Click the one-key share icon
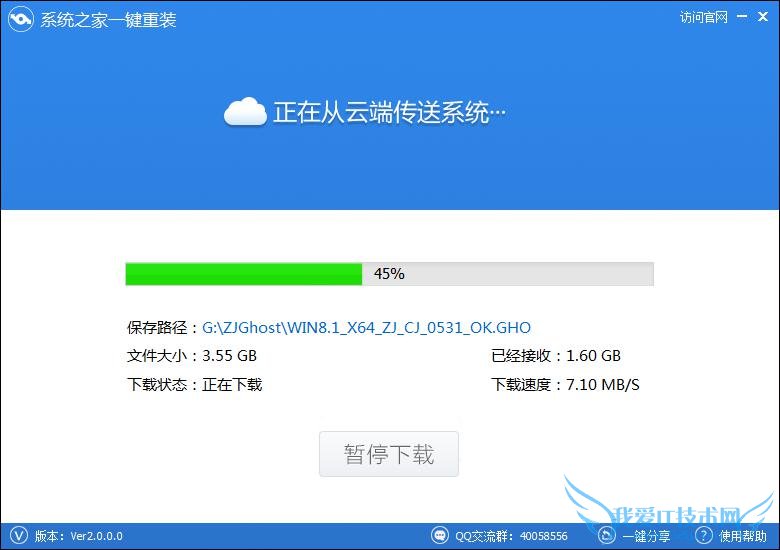780x550 pixels. click(x=606, y=536)
